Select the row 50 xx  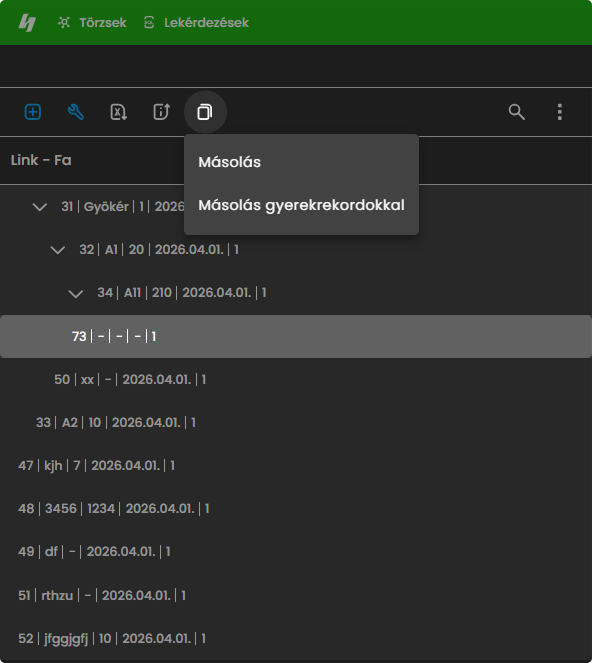click(296, 379)
